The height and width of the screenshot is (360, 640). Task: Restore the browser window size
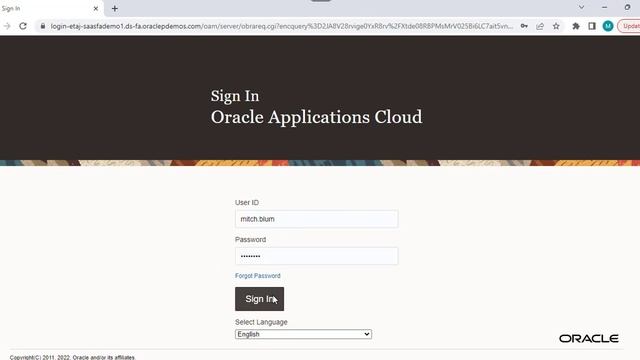(627, 7)
